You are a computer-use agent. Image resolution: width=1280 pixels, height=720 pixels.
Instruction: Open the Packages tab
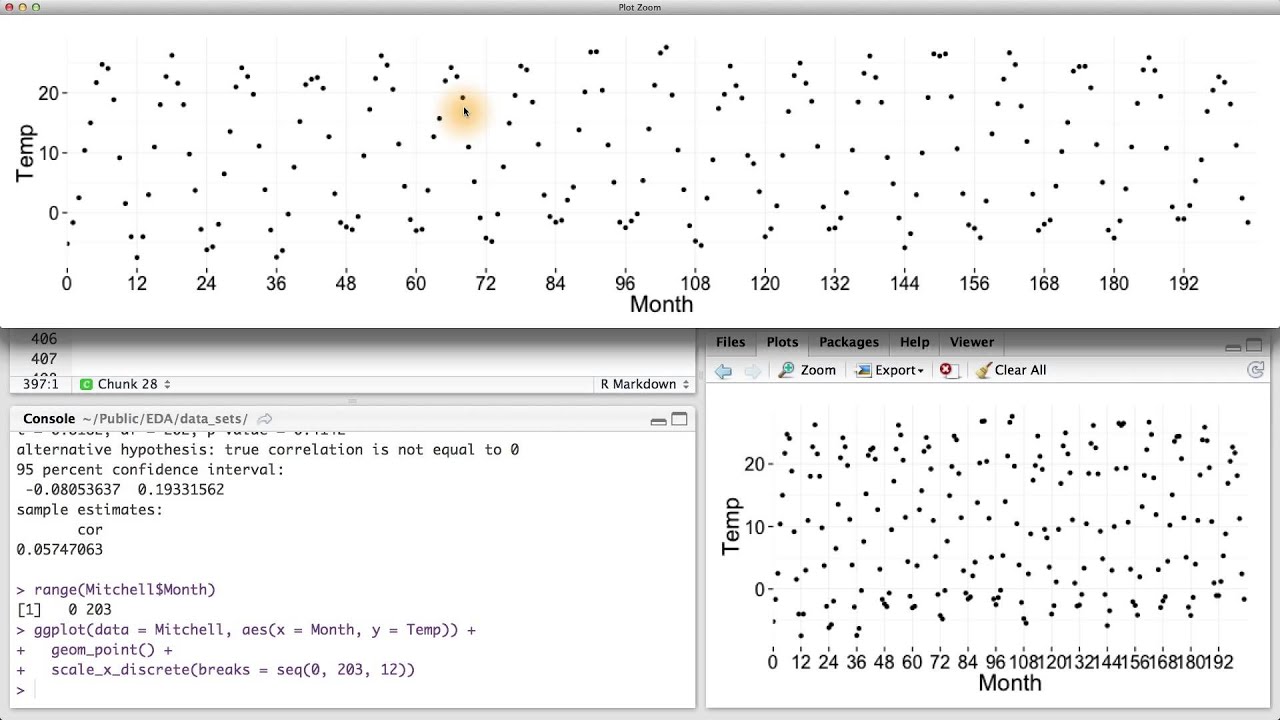[x=849, y=342]
